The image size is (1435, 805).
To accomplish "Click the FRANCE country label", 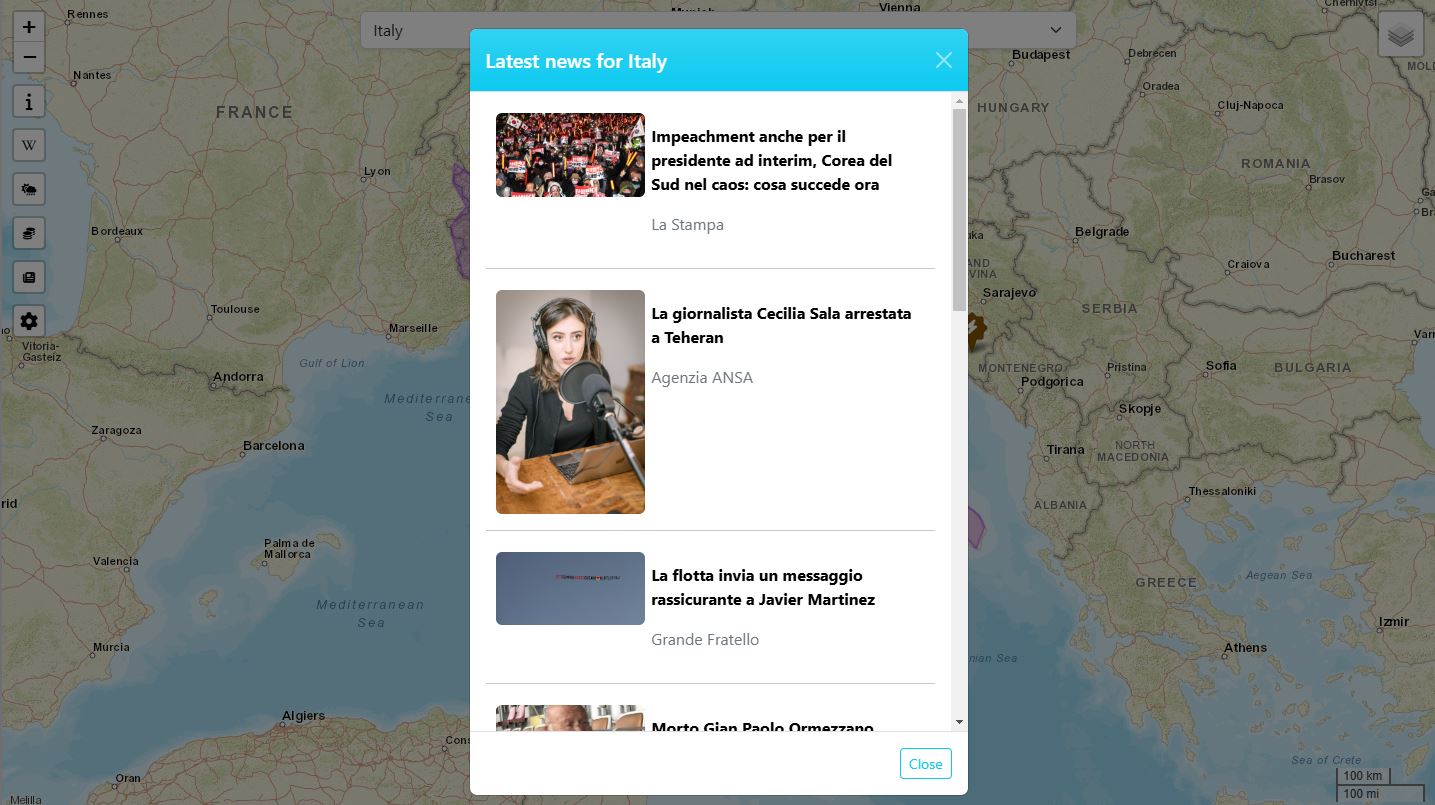I will (x=254, y=113).
